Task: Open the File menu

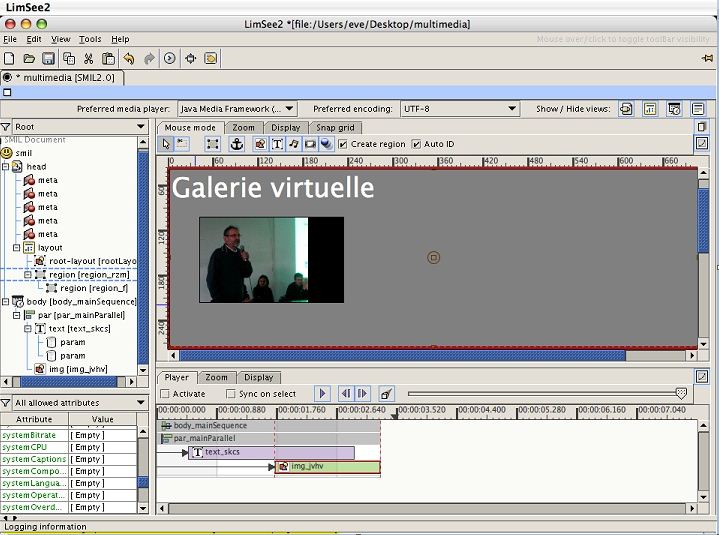Action: (10, 39)
